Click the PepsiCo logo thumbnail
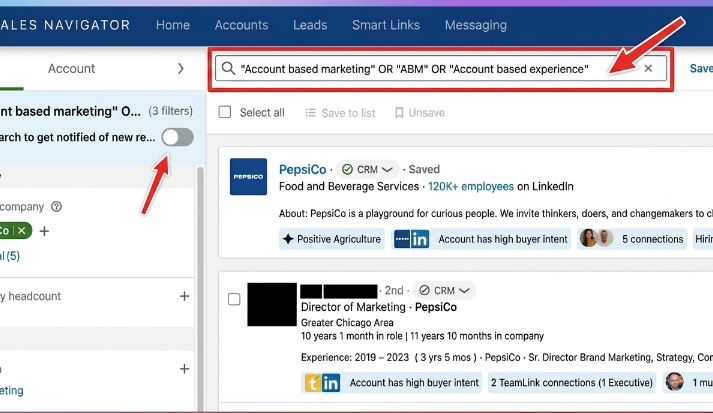713x413 pixels. click(x=248, y=176)
